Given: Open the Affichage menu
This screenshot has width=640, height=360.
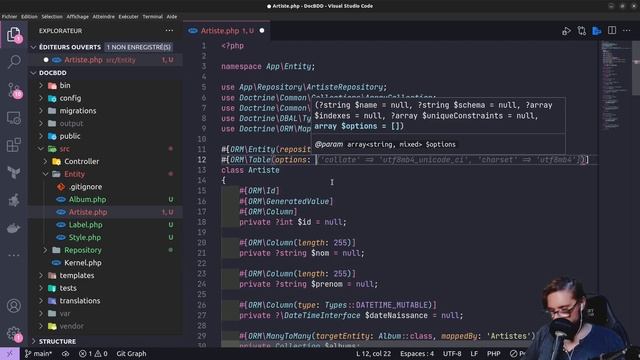Looking at the screenshot, I should tap(78, 17).
